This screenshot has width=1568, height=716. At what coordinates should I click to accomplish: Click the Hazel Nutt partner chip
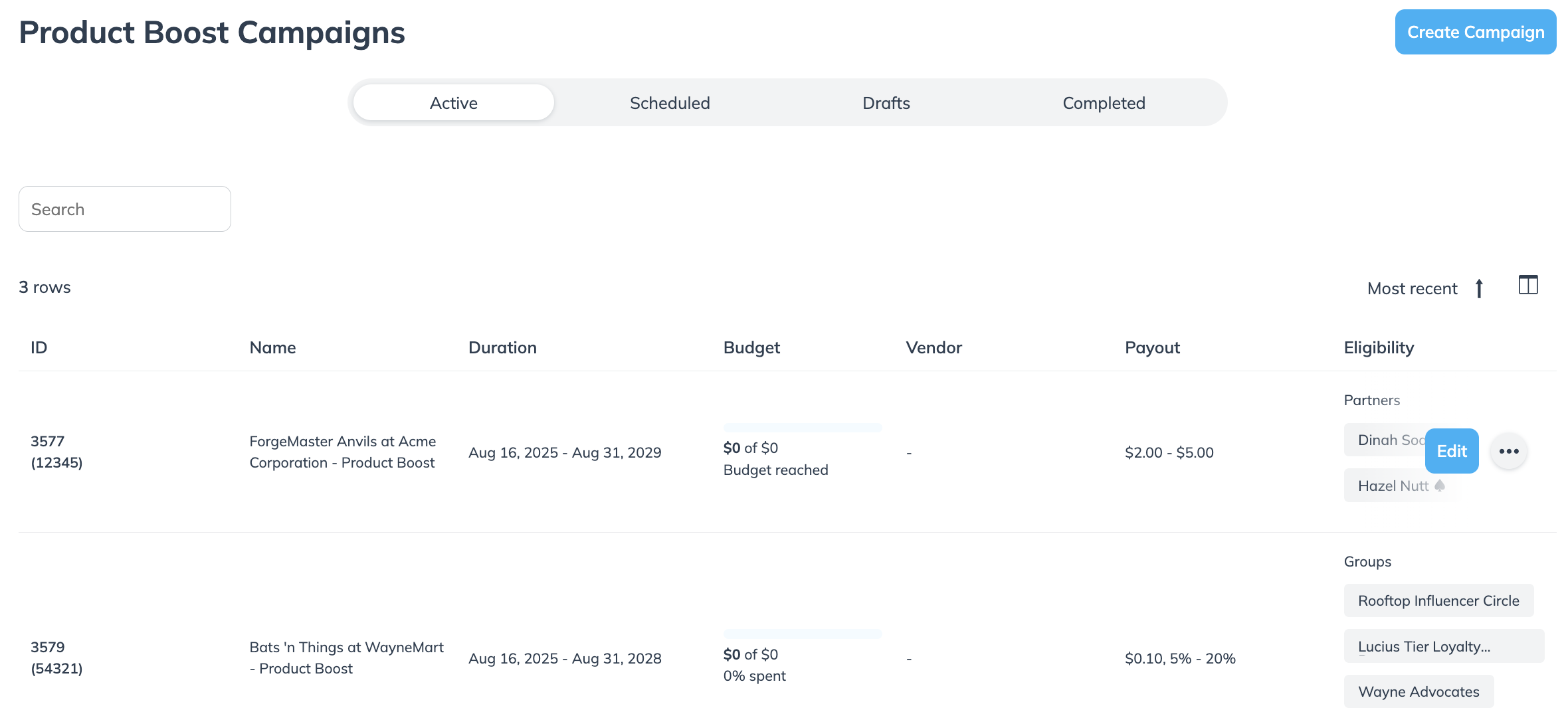1392,486
